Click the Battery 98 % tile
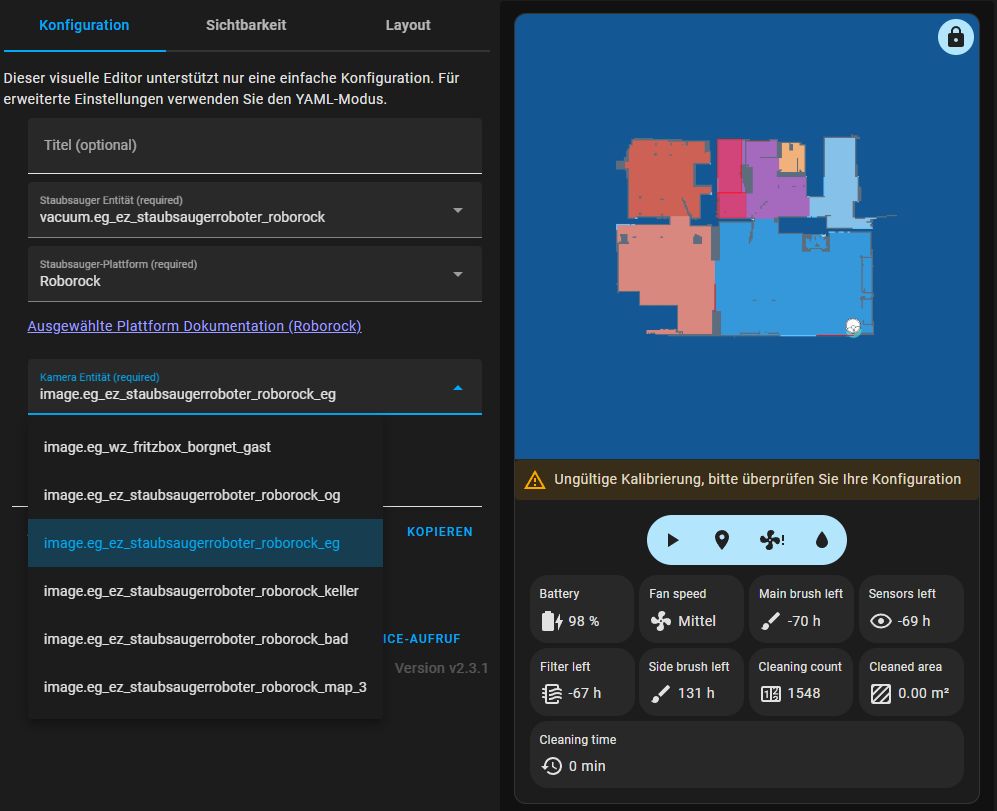997x811 pixels. click(x=581, y=608)
